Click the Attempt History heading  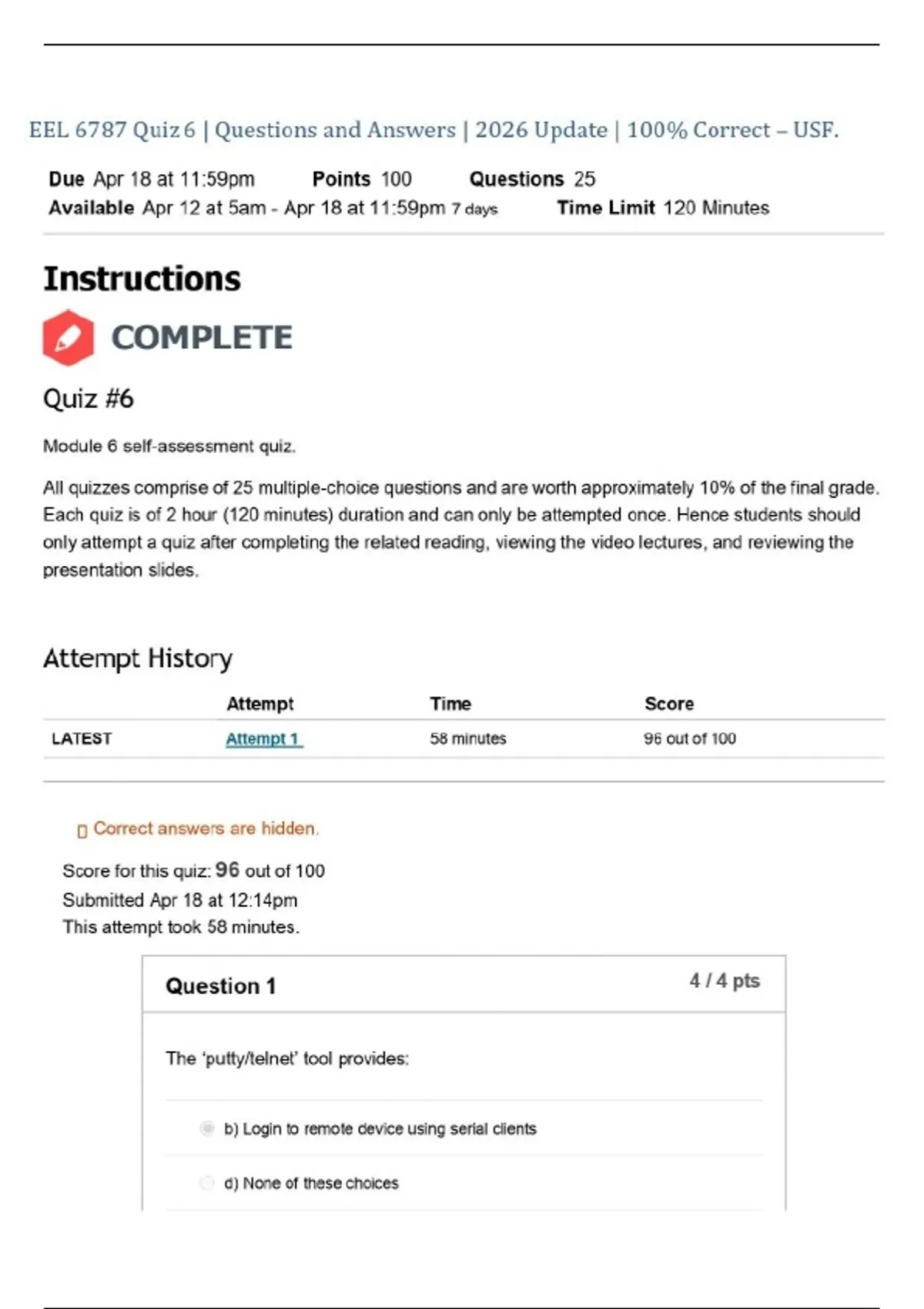[137, 658]
